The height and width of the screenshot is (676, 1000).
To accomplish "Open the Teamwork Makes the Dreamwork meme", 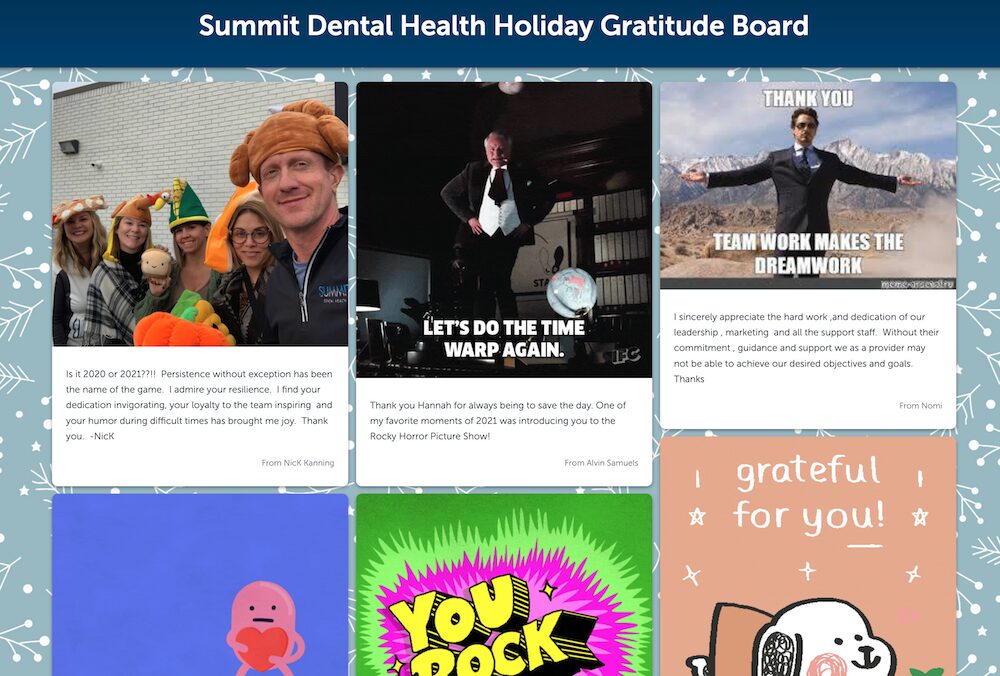I will tap(808, 186).
